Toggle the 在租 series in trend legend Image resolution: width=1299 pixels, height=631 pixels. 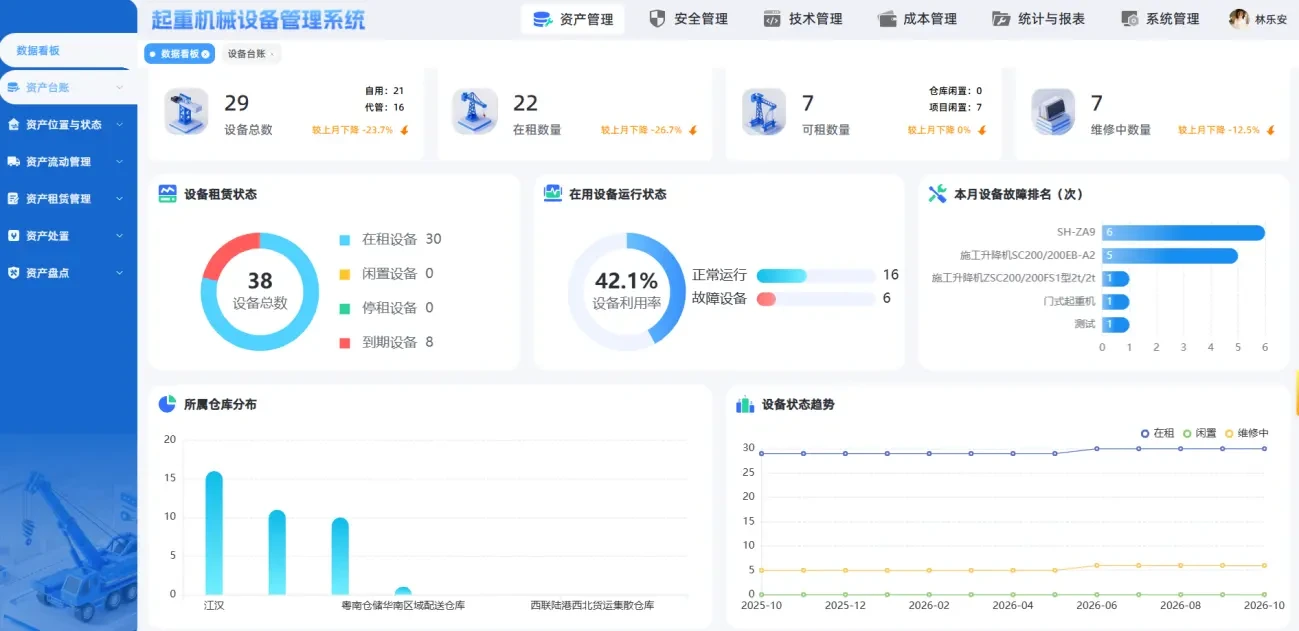pos(1158,433)
